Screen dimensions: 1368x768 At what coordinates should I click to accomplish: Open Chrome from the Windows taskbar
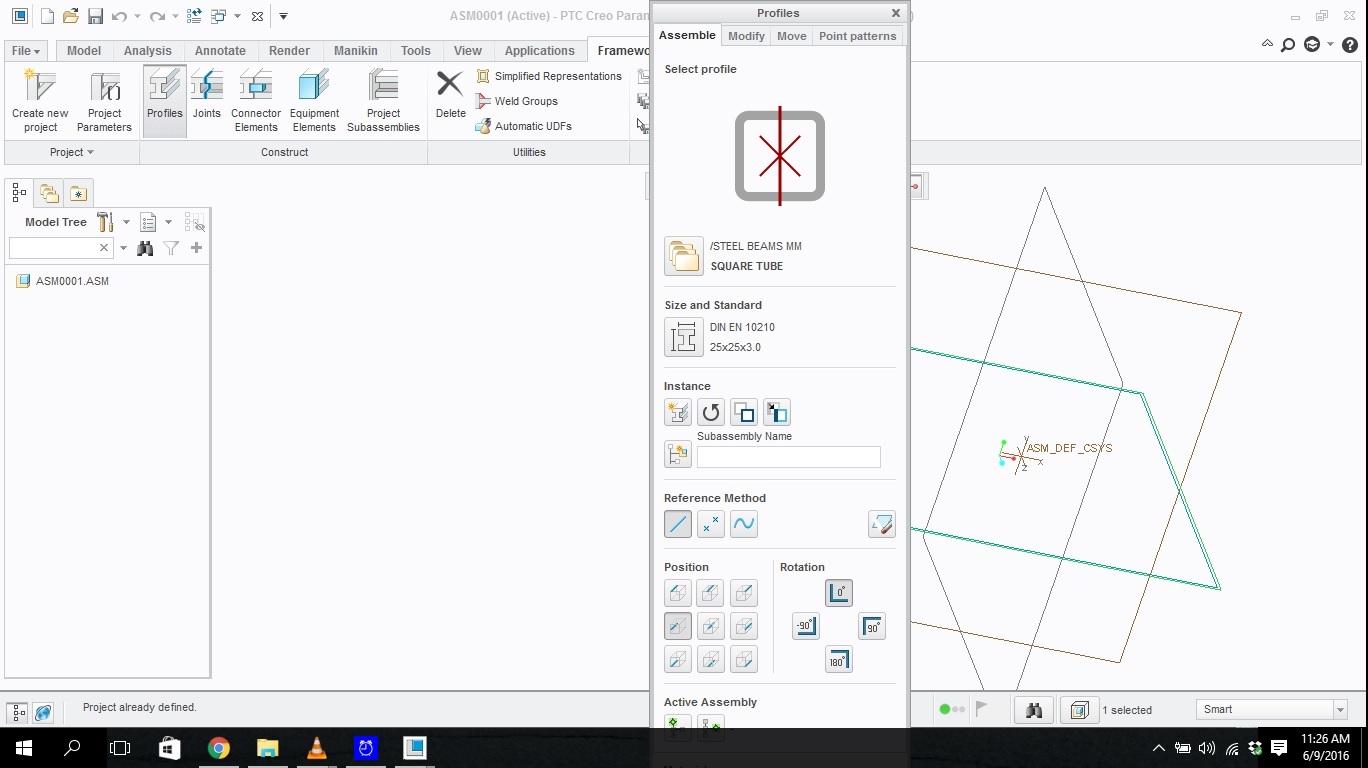[x=218, y=748]
